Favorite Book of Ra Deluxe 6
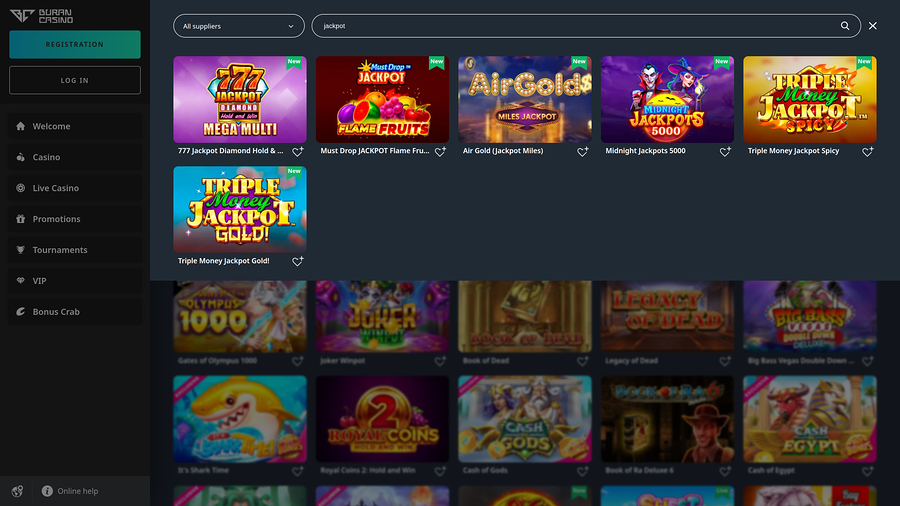The image size is (900, 506). point(725,471)
